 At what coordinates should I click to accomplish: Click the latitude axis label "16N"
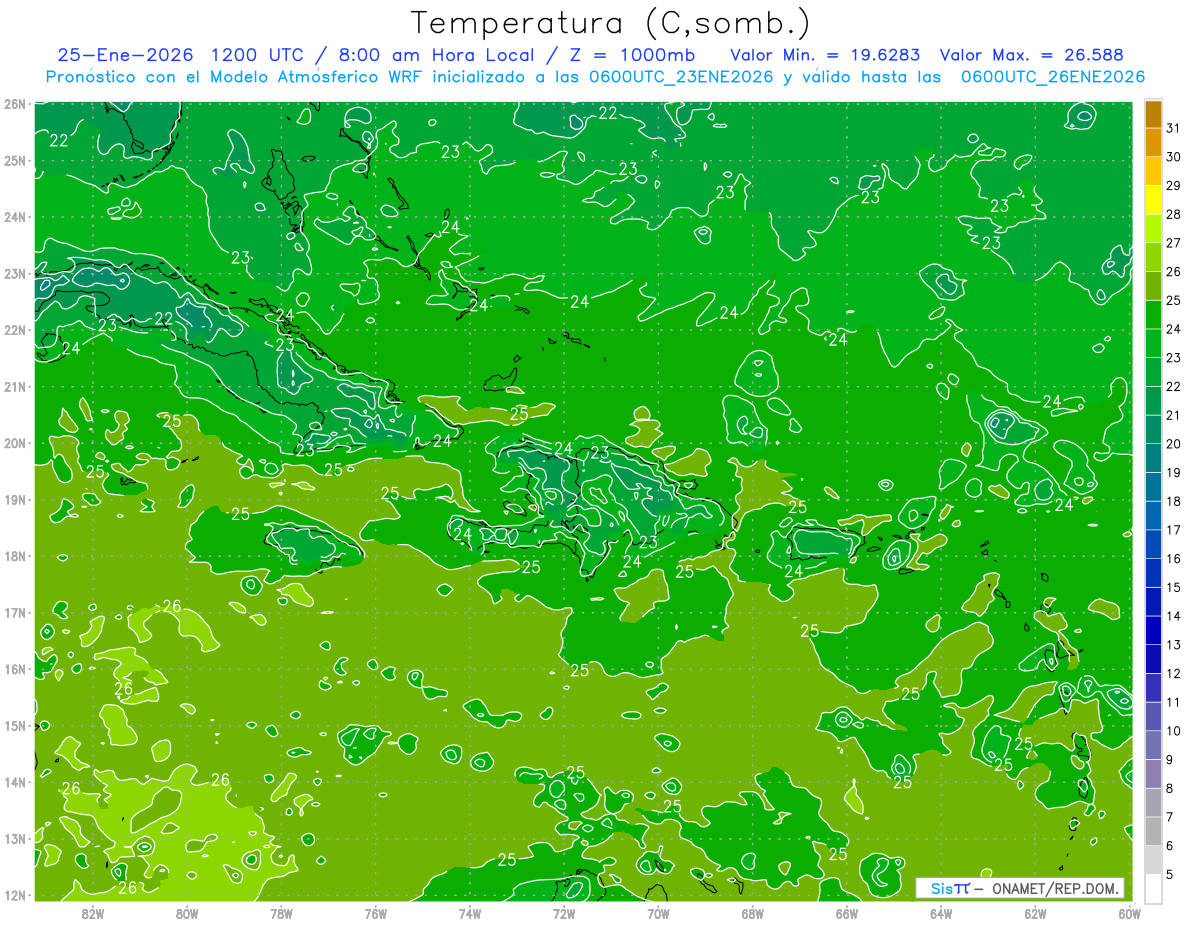pos(14,669)
